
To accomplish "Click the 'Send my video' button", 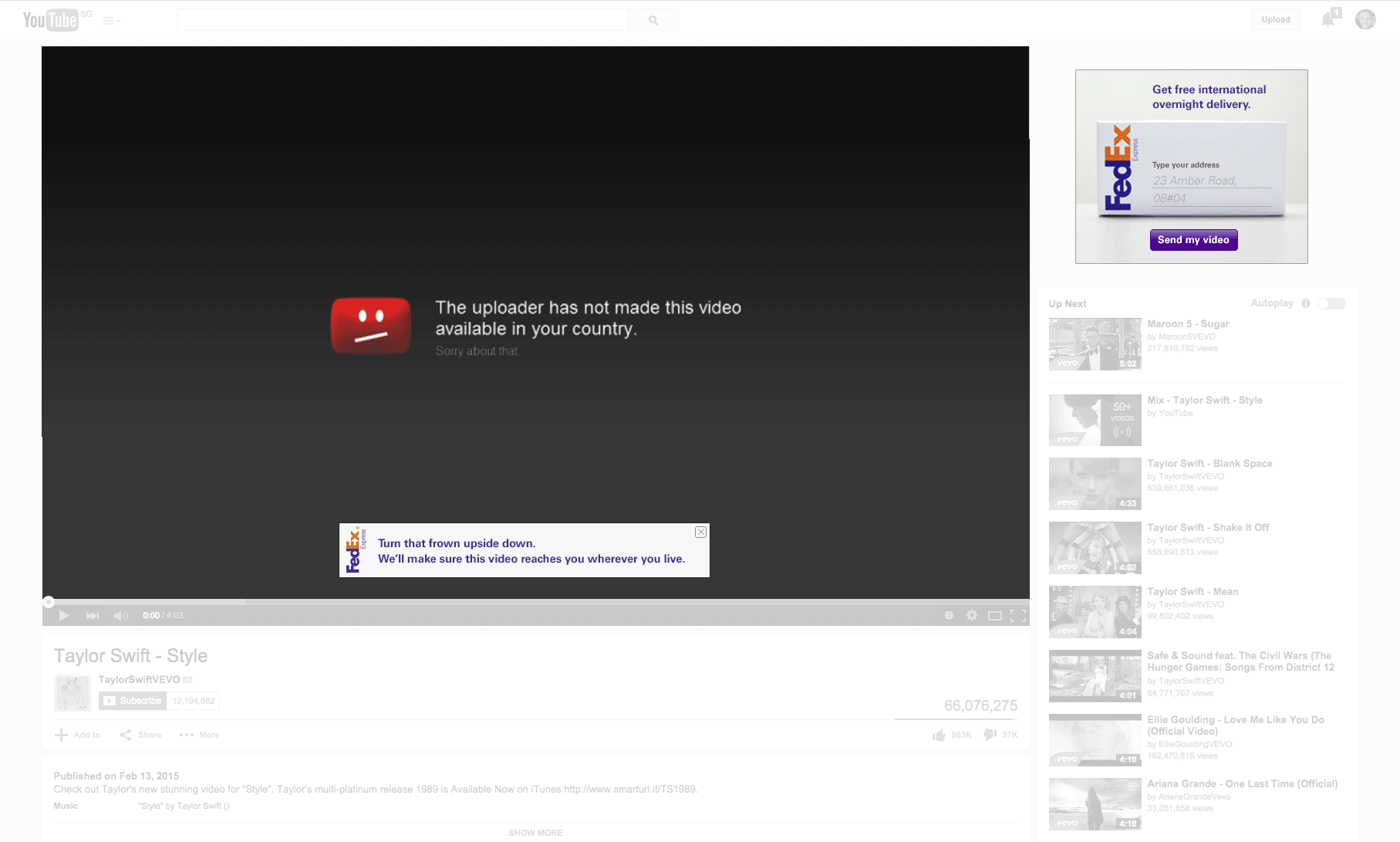I will point(1193,240).
